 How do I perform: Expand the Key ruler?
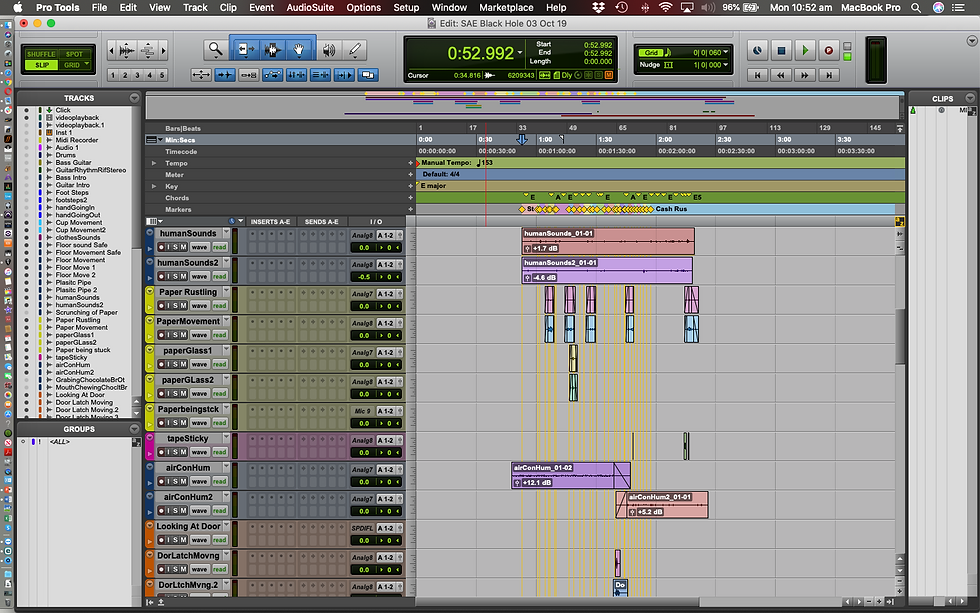(154, 186)
